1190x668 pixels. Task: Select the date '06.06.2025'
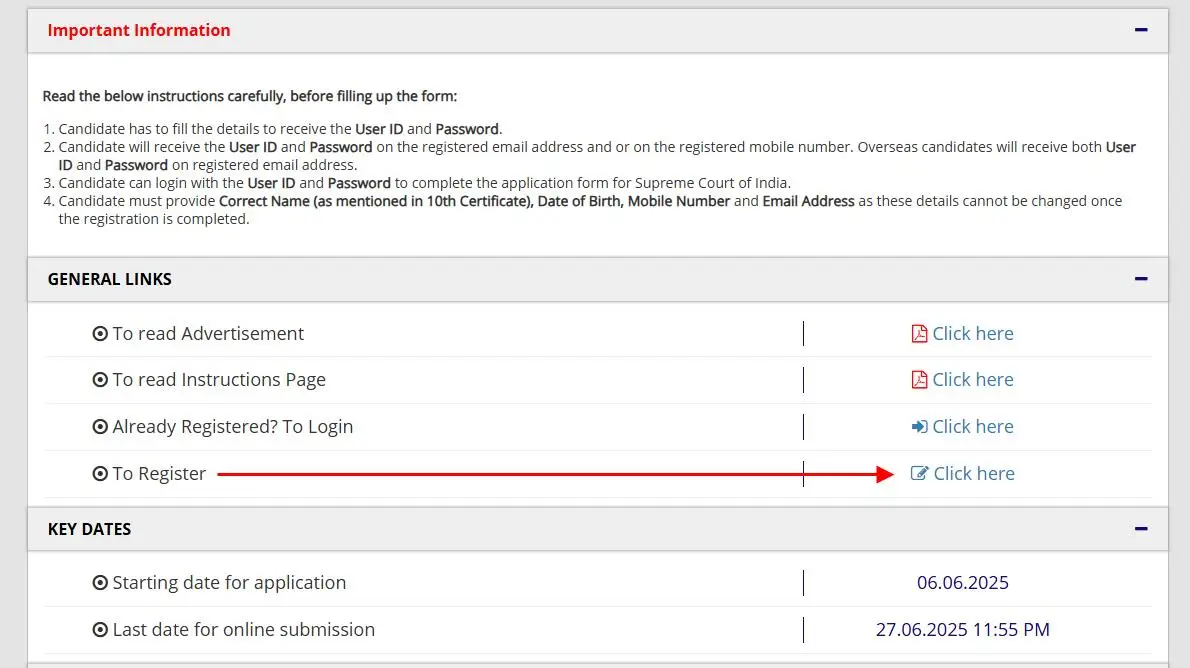tap(963, 582)
